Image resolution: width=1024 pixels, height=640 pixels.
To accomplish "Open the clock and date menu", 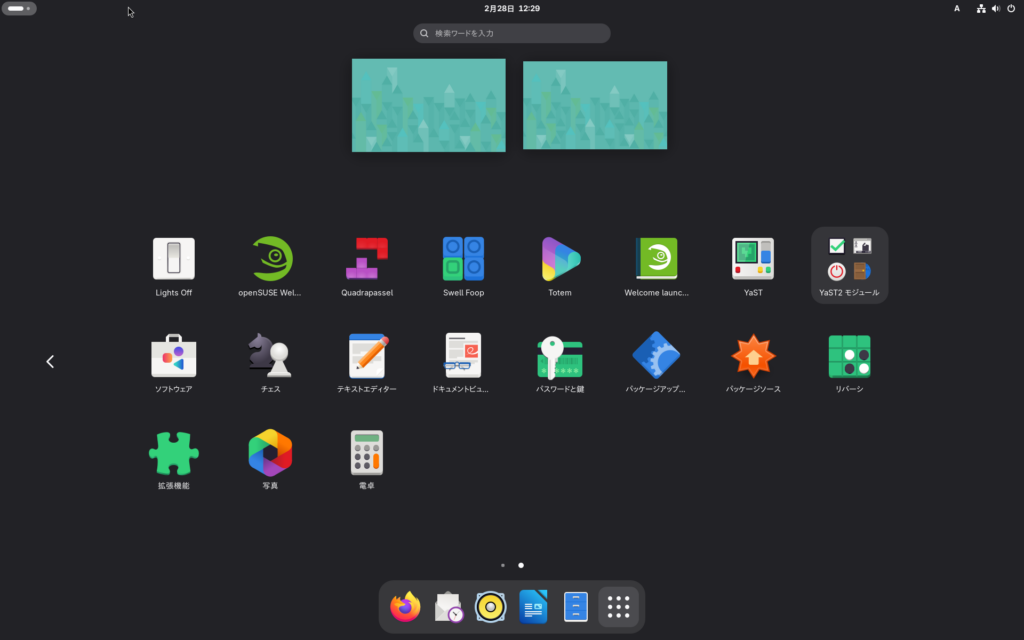I will (x=512, y=8).
